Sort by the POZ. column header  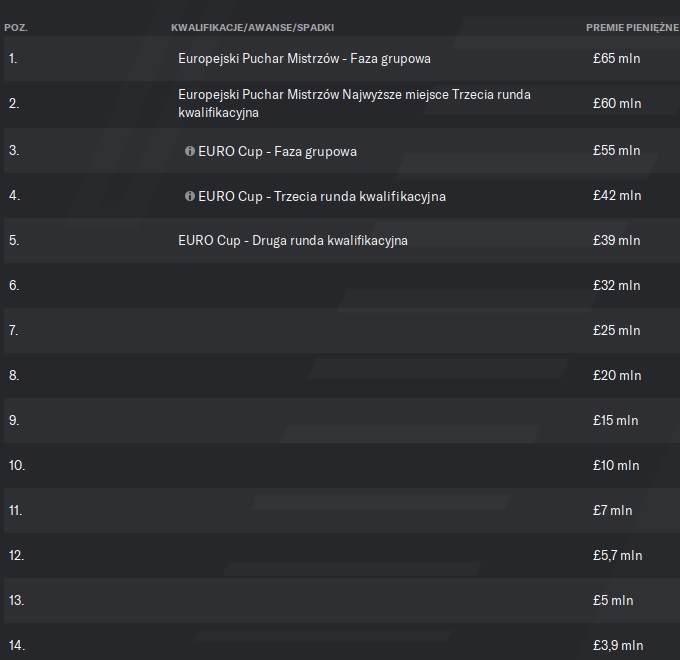tap(16, 27)
